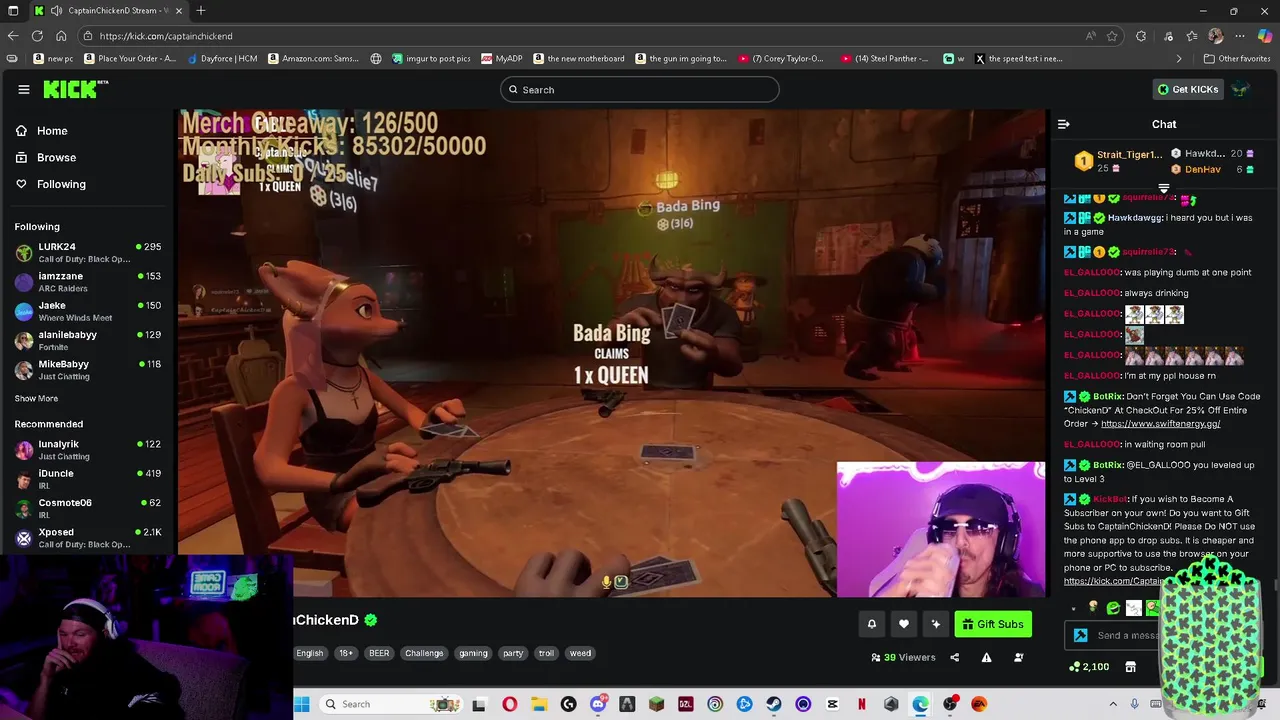This screenshot has height=720, width=1280.
Task: Expand the bookmarks overflow chevron
Action: 1179,59
